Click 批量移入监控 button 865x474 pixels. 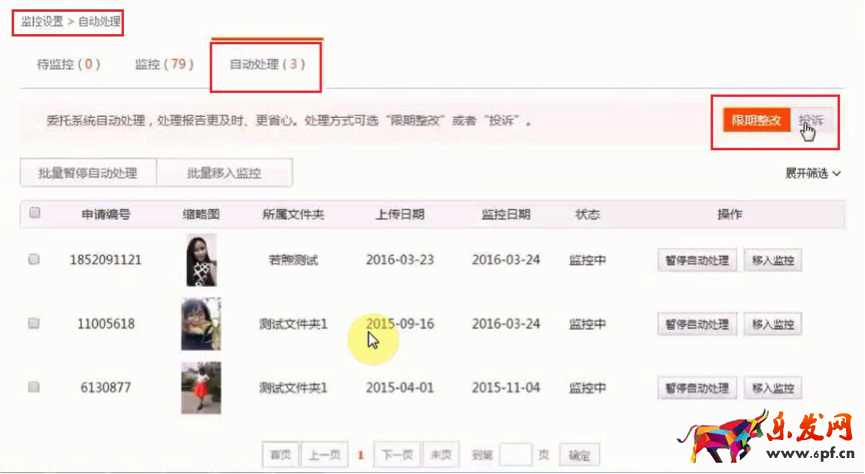pos(224,173)
